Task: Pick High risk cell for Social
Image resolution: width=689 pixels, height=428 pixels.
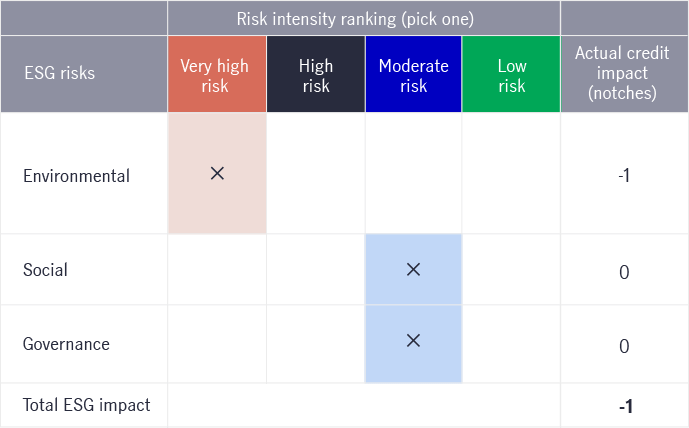Action: [316, 269]
